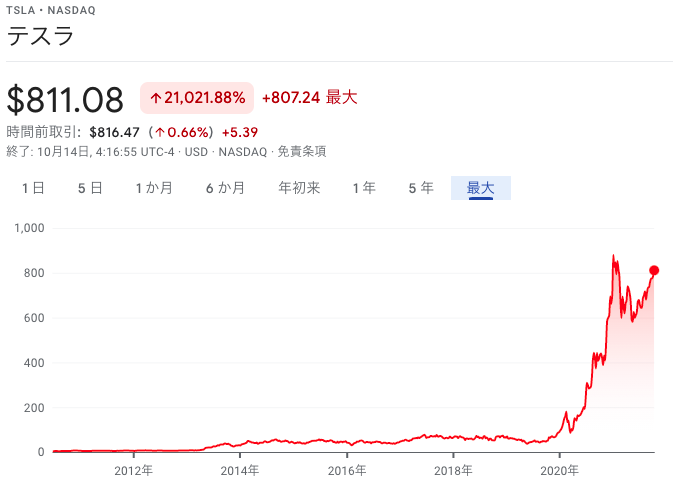Select the 5日 time range tab
The height and width of the screenshot is (489, 673).
coord(90,188)
